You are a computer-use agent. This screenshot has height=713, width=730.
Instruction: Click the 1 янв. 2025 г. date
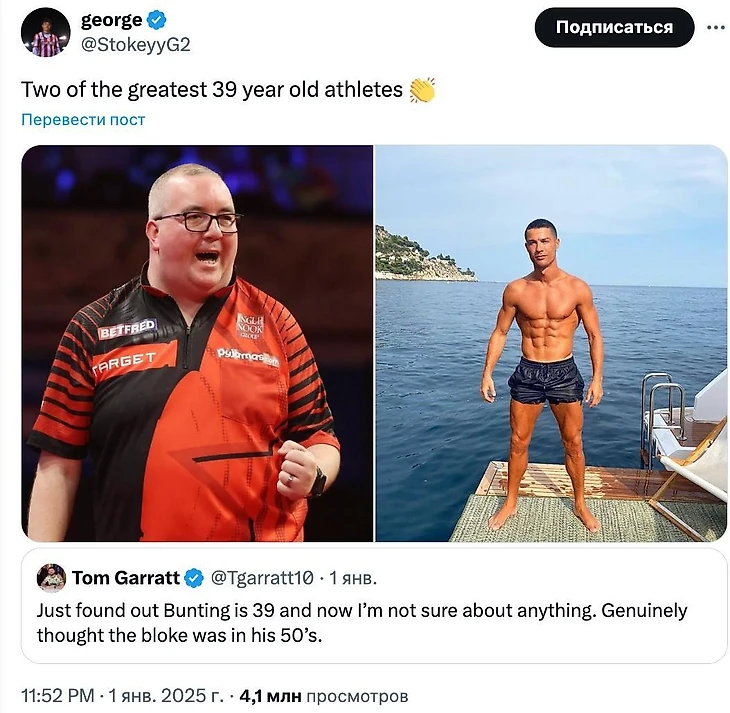click(166, 696)
